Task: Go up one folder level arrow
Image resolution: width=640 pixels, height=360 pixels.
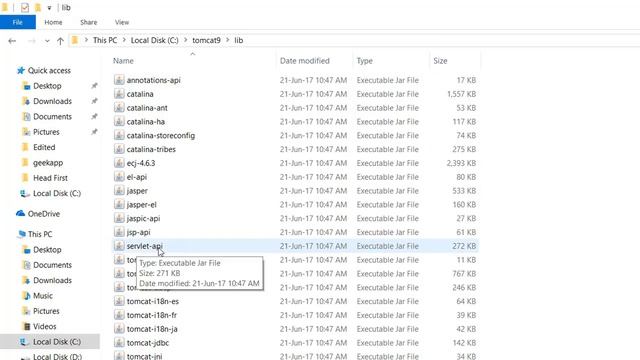Action: pos(60,41)
